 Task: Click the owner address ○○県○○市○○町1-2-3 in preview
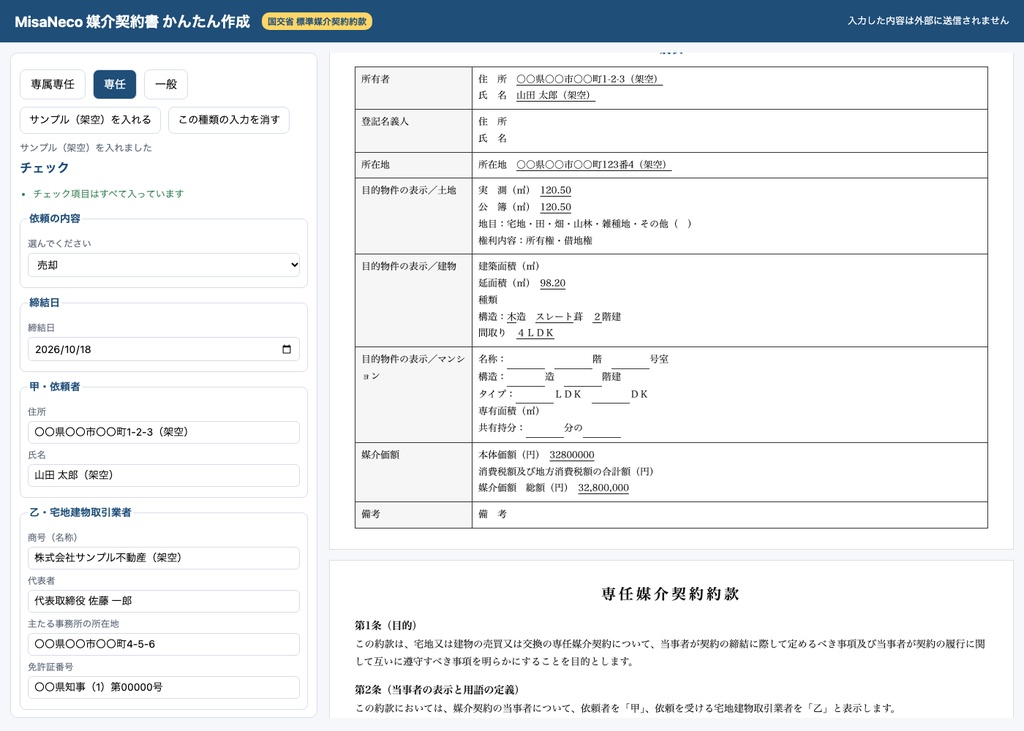pyautogui.click(x=589, y=79)
